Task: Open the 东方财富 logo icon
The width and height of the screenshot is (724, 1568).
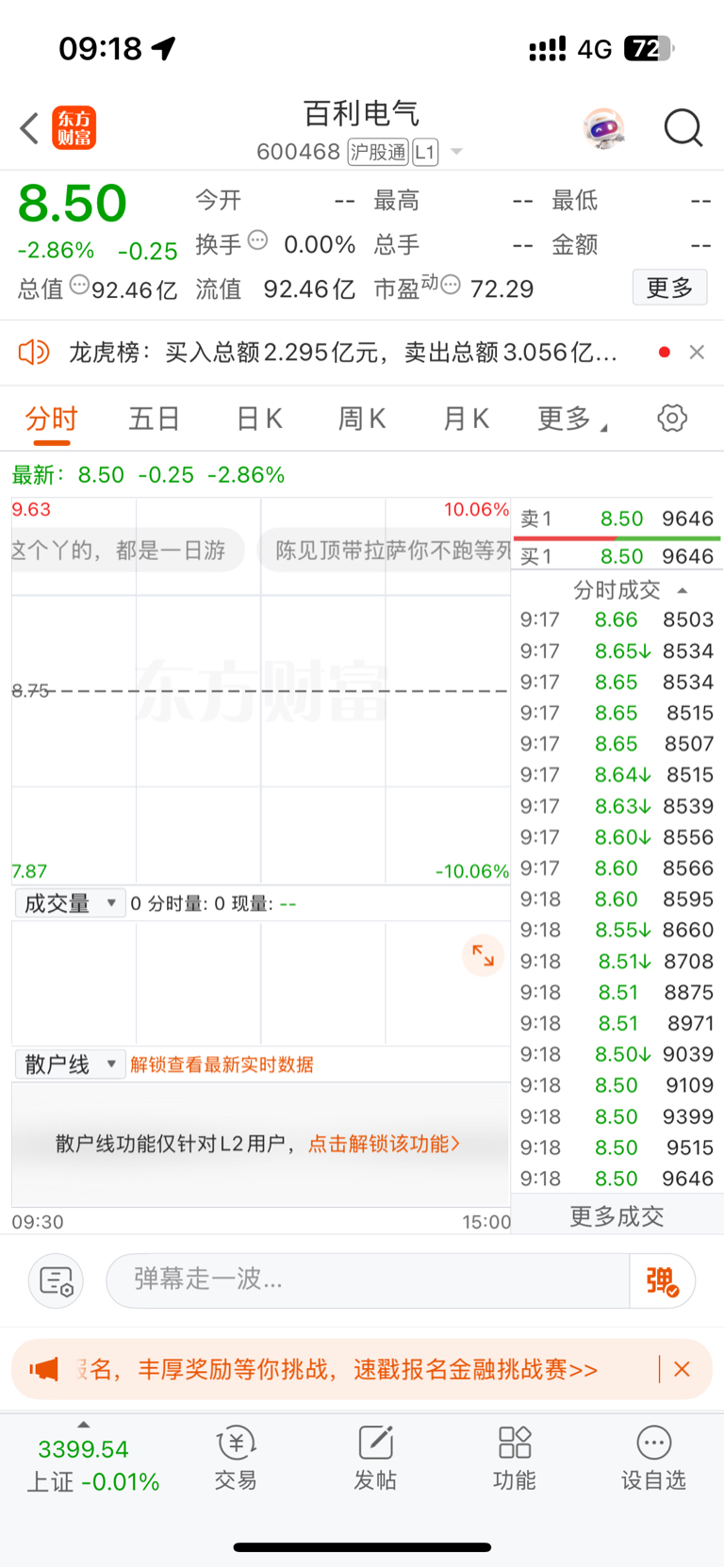Action: click(74, 128)
